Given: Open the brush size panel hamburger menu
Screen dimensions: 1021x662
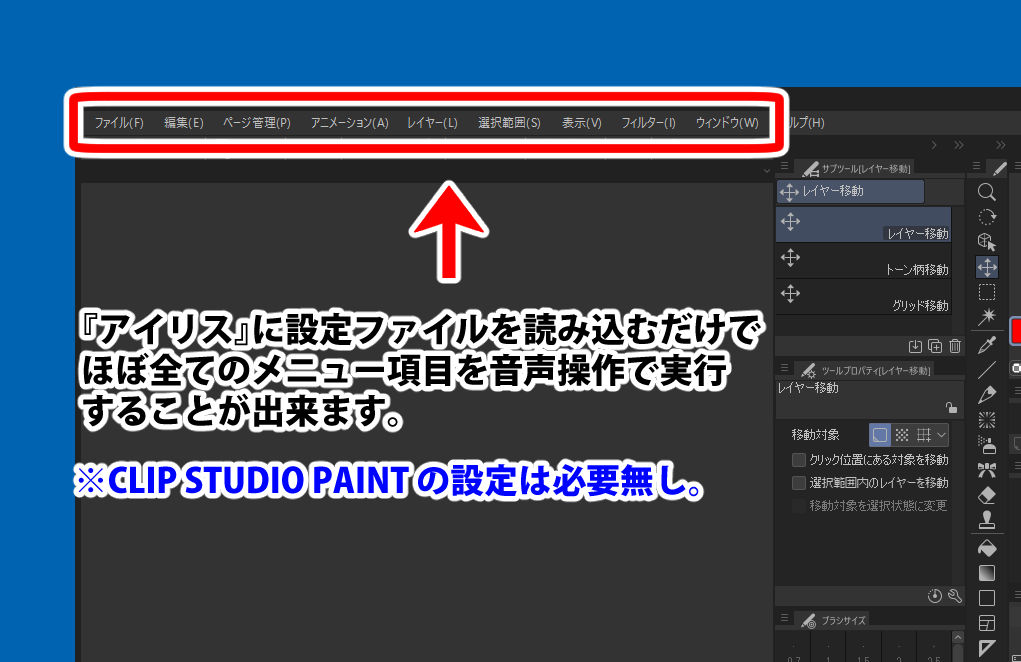Looking at the screenshot, I should click(x=784, y=618).
